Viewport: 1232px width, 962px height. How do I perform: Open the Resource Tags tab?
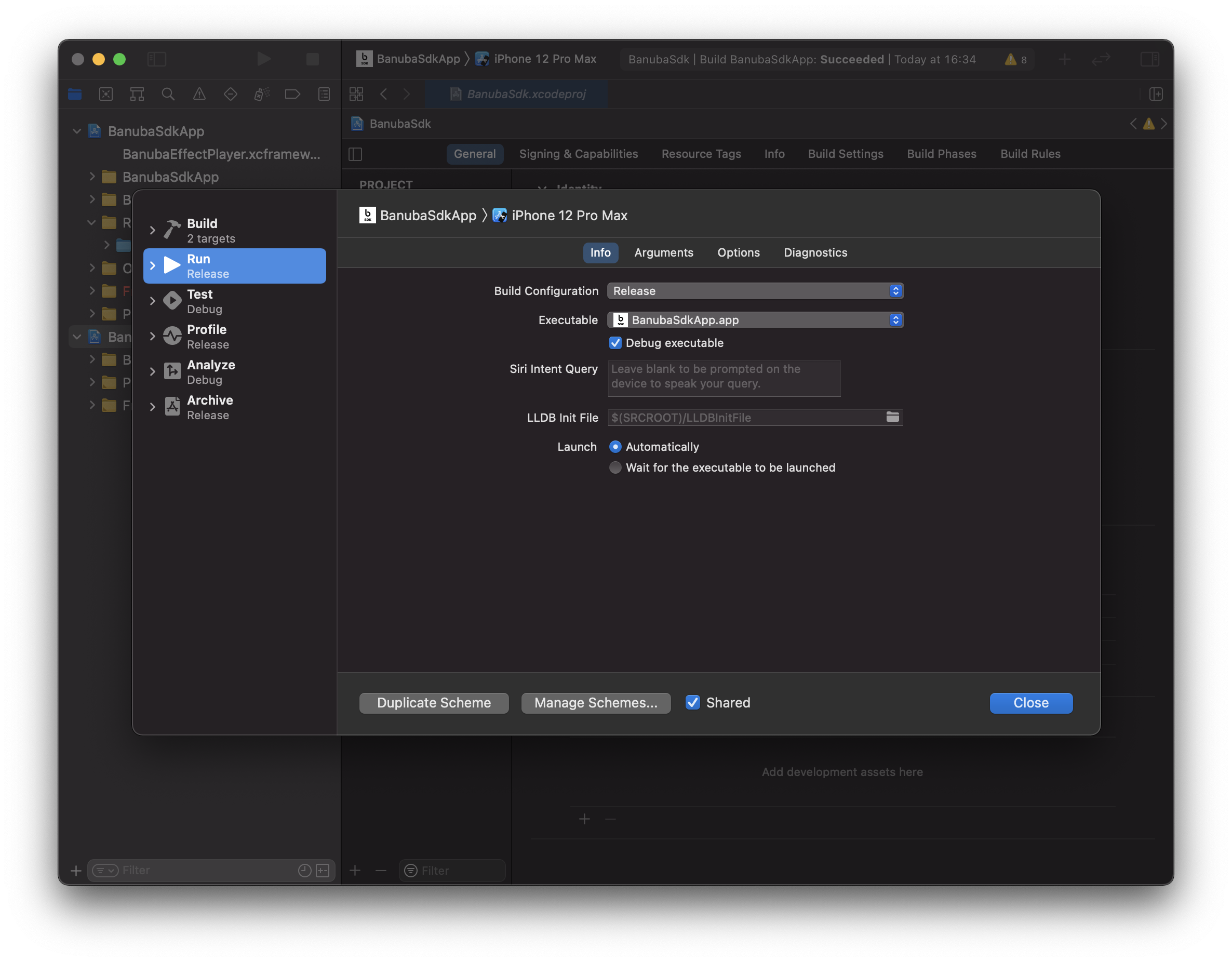click(701, 154)
